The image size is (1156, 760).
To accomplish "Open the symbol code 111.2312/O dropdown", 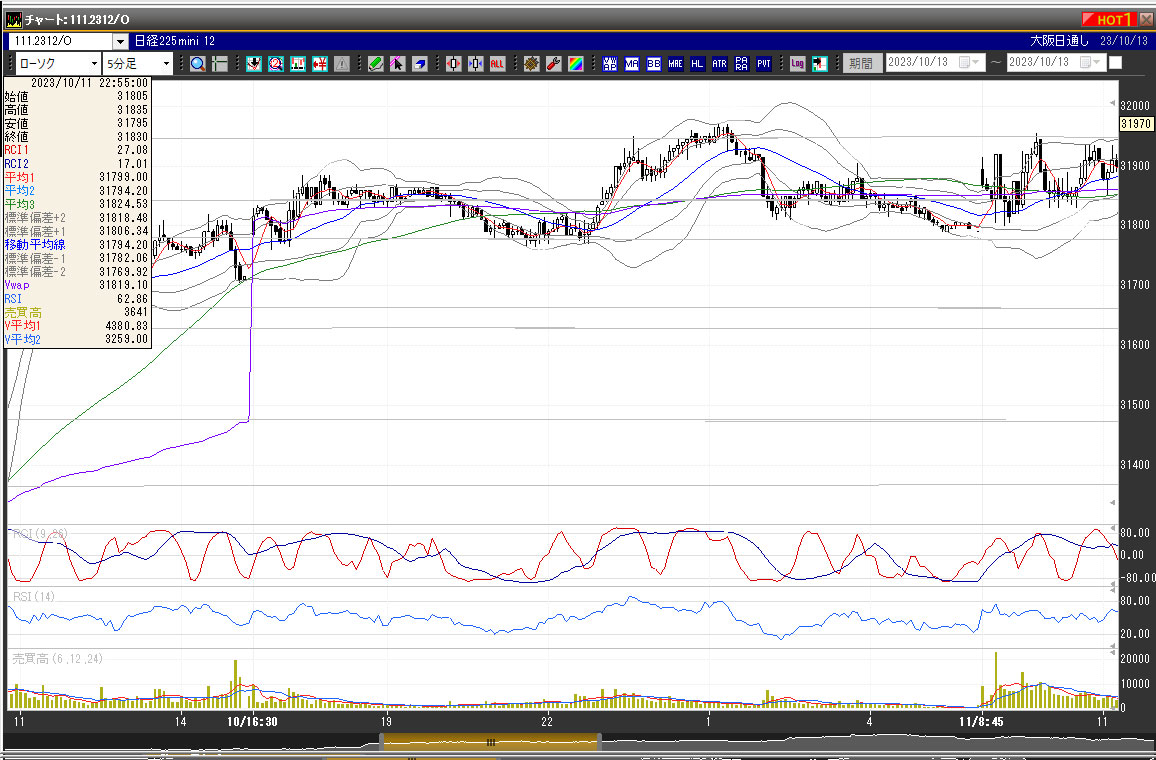I will [x=119, y=42].
